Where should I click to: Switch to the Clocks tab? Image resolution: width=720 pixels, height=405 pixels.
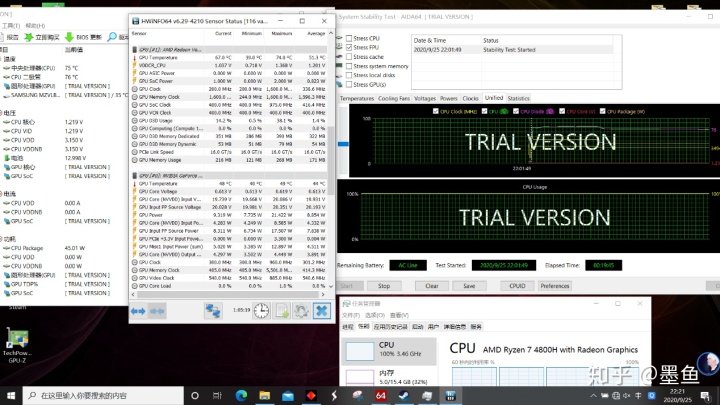470,98
